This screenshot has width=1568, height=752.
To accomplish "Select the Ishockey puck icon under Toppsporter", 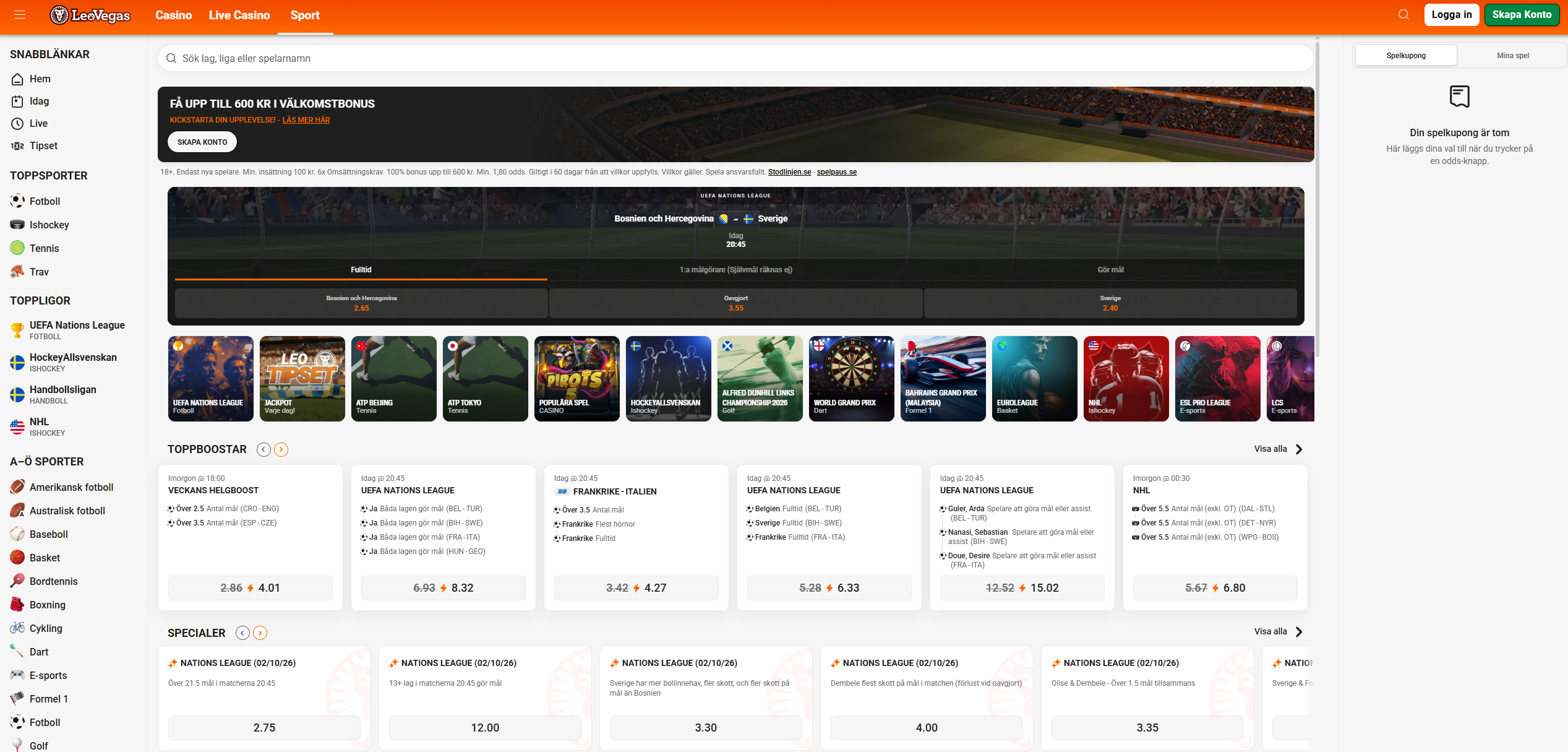I will pos(17,225).
